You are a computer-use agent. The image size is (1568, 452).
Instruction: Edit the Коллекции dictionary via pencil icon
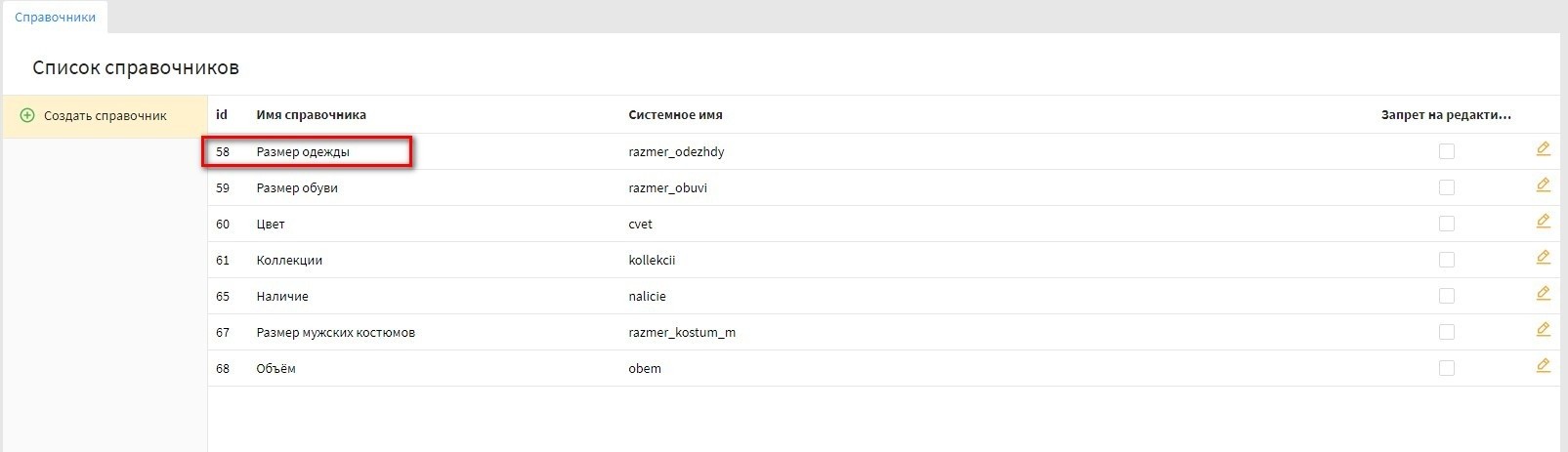(1543, 258)
